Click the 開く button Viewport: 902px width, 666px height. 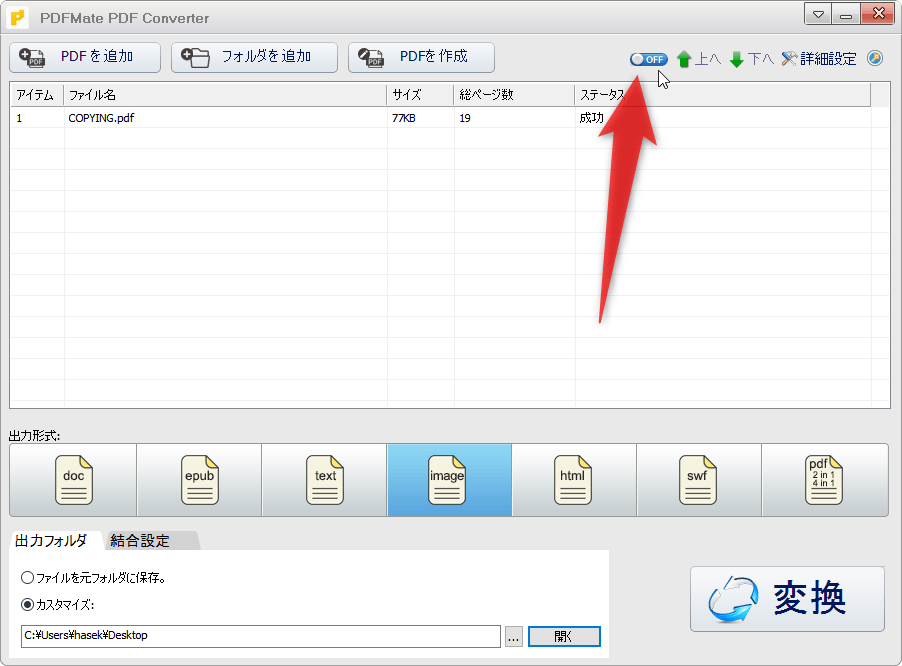(x=564, y=637)
